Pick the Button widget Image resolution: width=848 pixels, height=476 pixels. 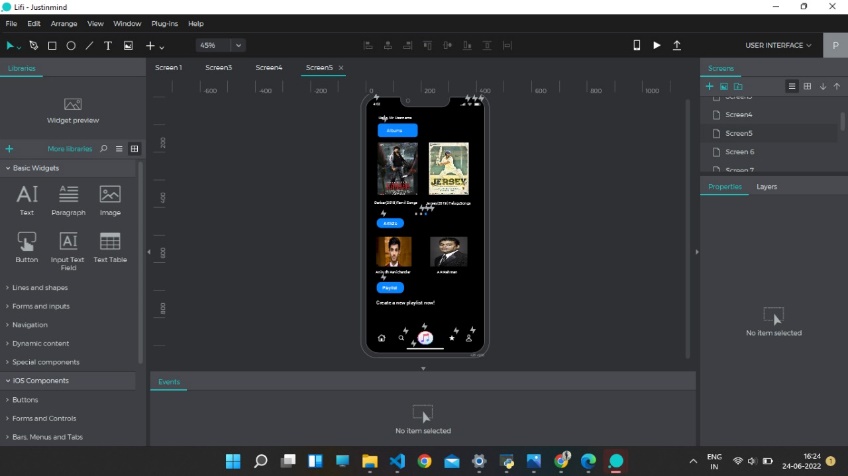26,247
